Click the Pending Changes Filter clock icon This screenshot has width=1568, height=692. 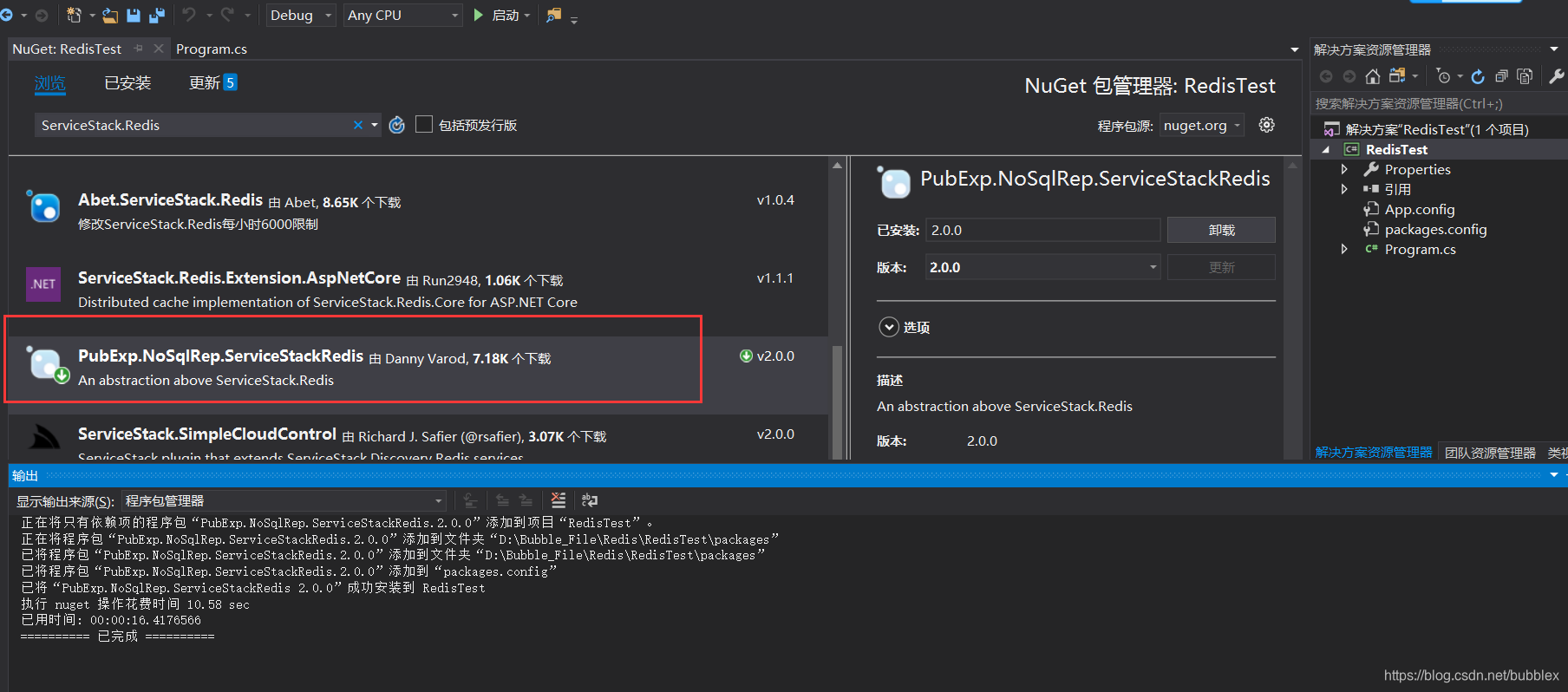[x=1443, y=76]
